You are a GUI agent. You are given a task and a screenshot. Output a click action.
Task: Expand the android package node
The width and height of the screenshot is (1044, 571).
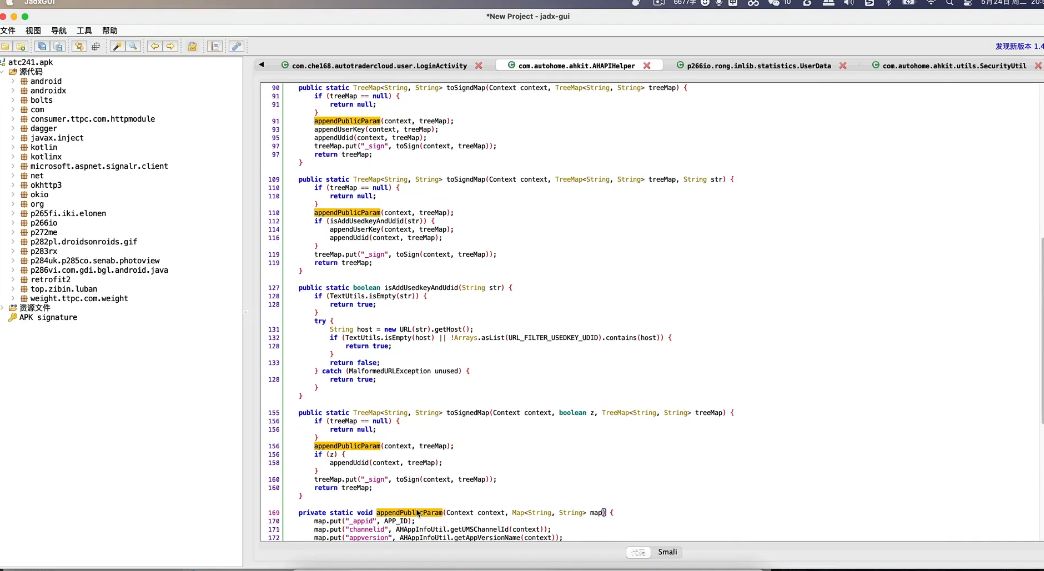pyautogui.click(x=13, y=82)
